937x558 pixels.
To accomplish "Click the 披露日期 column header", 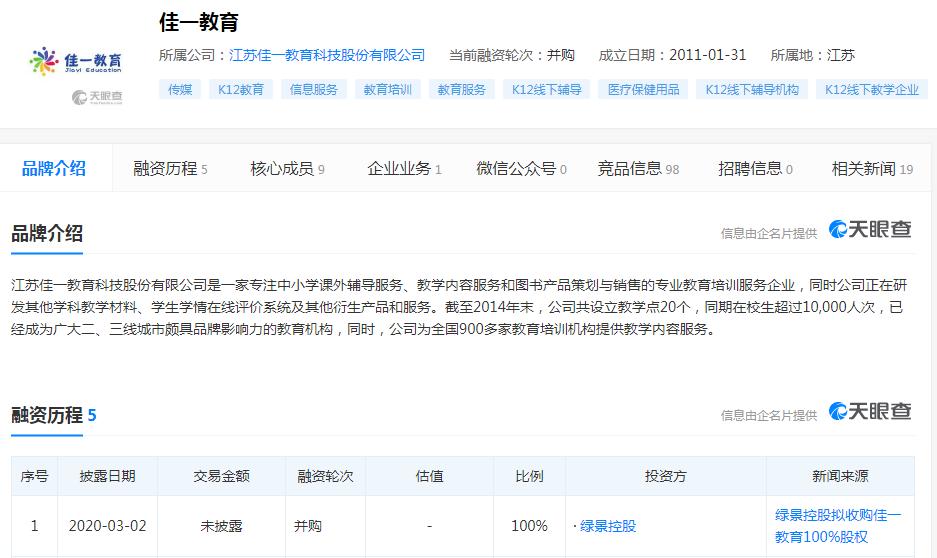I will [x=108, y=476].
